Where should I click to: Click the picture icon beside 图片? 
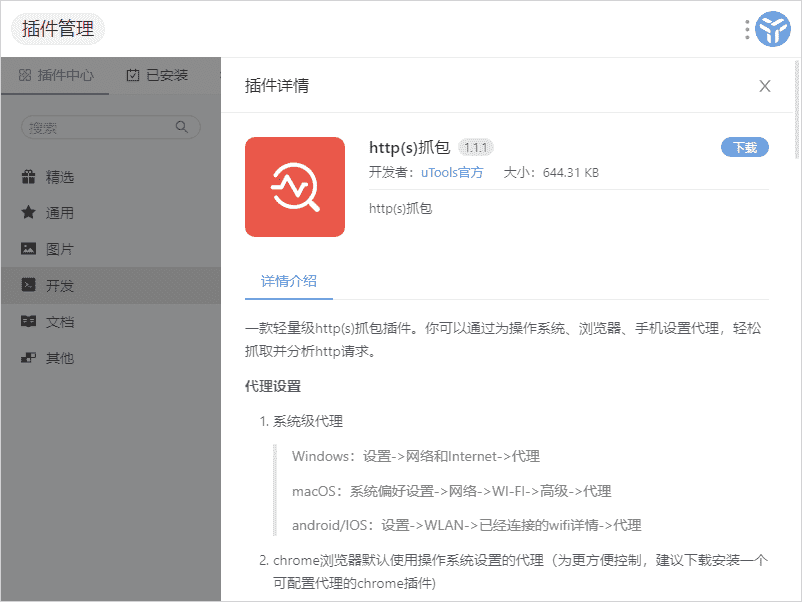[x=29, y=249]
